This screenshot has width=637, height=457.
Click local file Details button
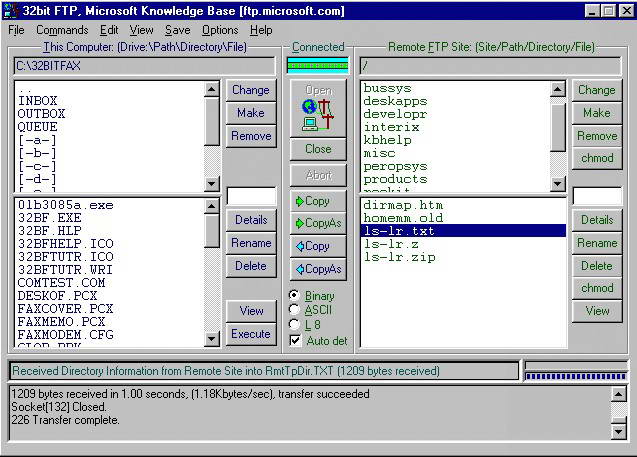point(251,220)
